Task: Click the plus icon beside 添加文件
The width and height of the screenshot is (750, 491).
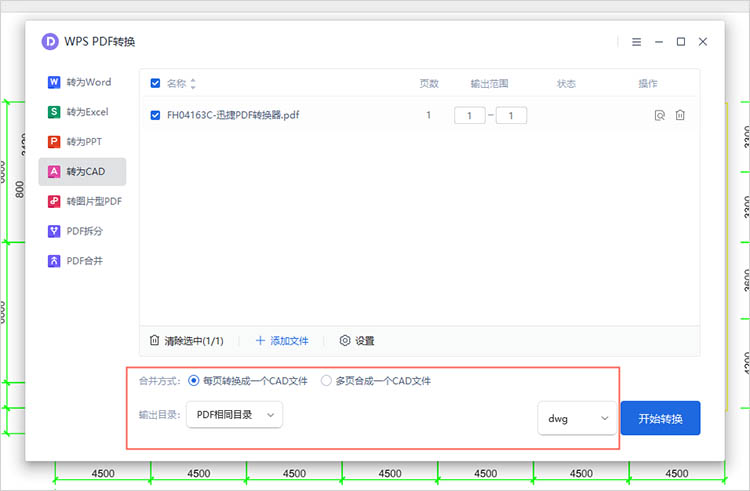Action: [260, 340]
